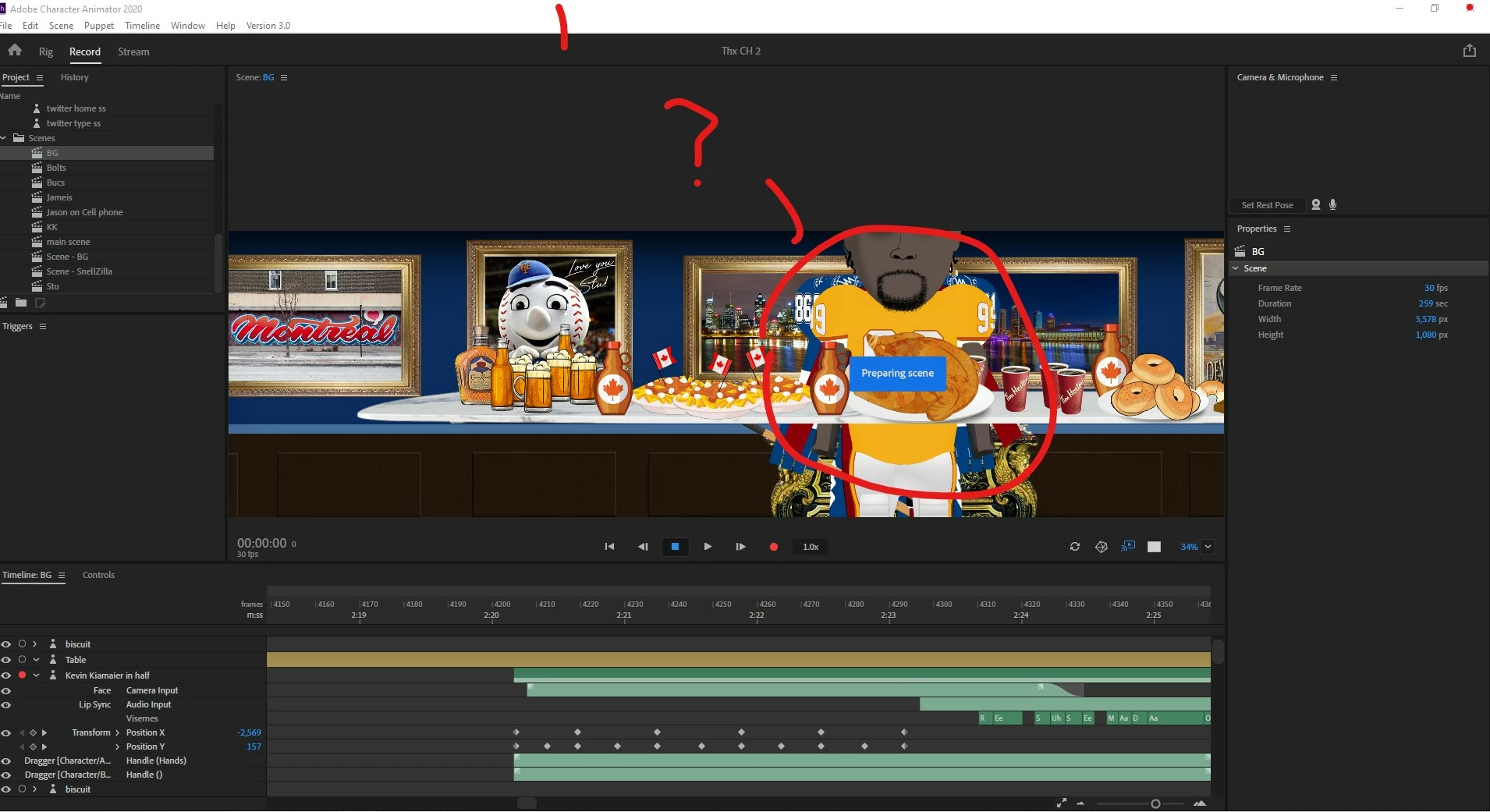Open the Puppet menu
This screenshot has height=812, width=1490.
[99, 26]
